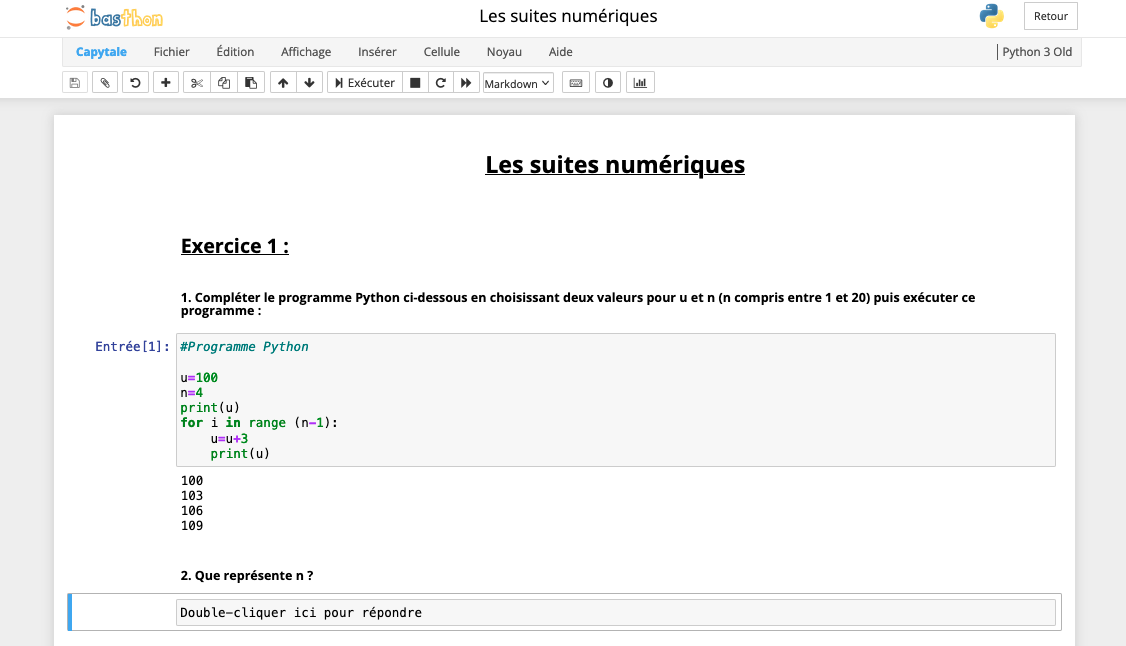Open the Cellule menu
The width and height of the screenshot is (1126, 646).
click(x=441, y=52)
